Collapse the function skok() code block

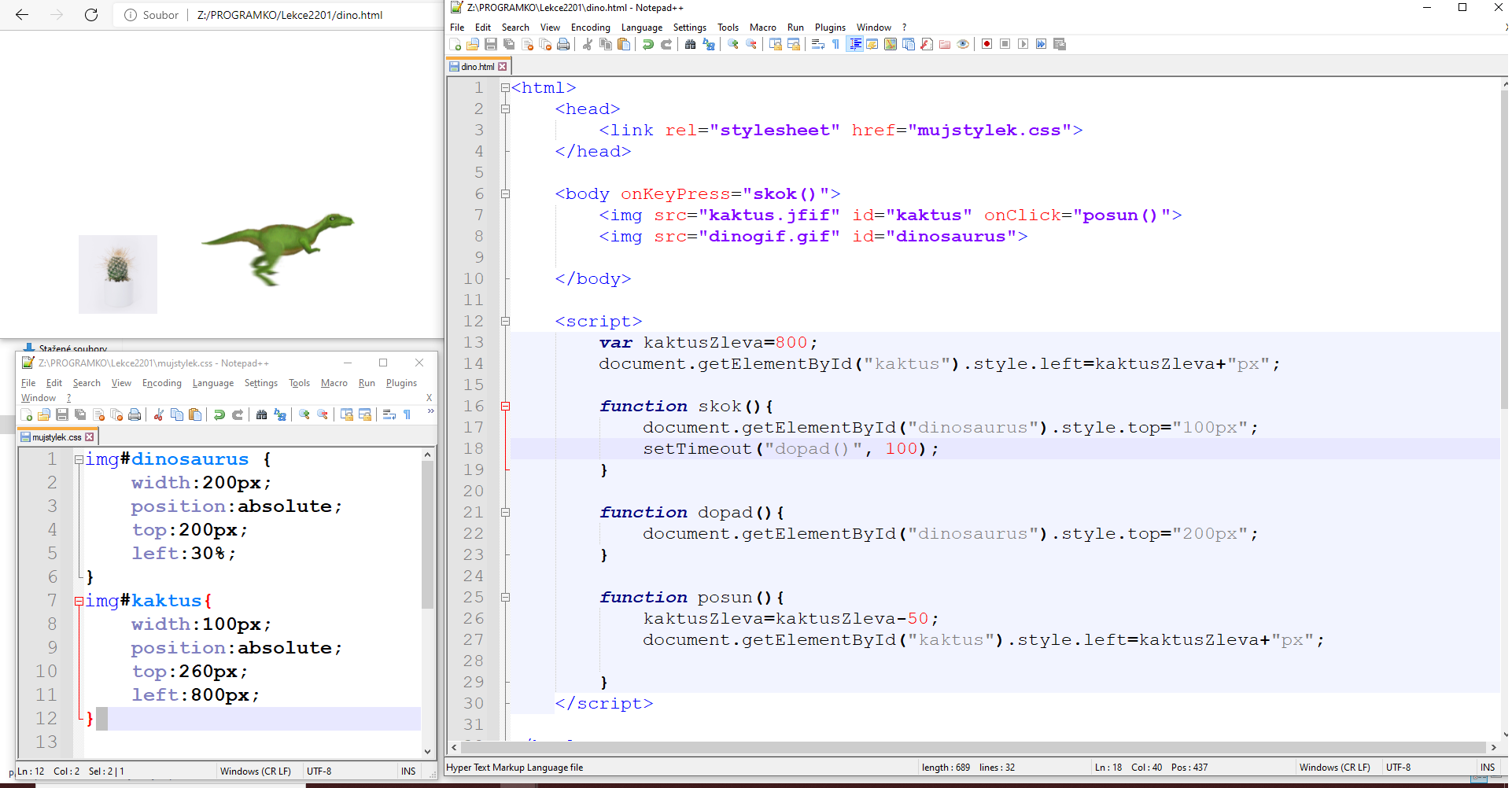click(506, 407)
